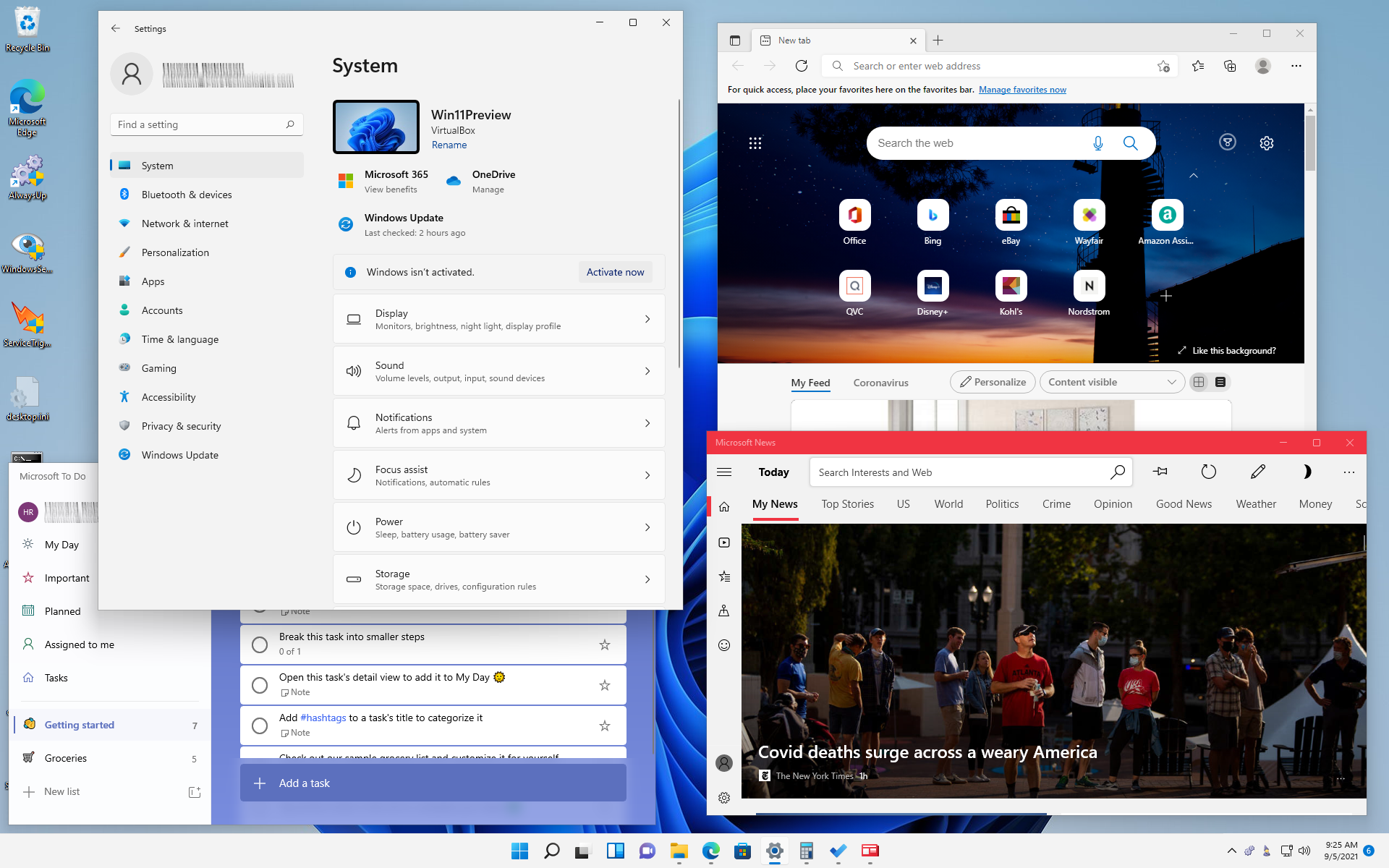
Task: Click the voice search microphone icon
Action: 1098,143
